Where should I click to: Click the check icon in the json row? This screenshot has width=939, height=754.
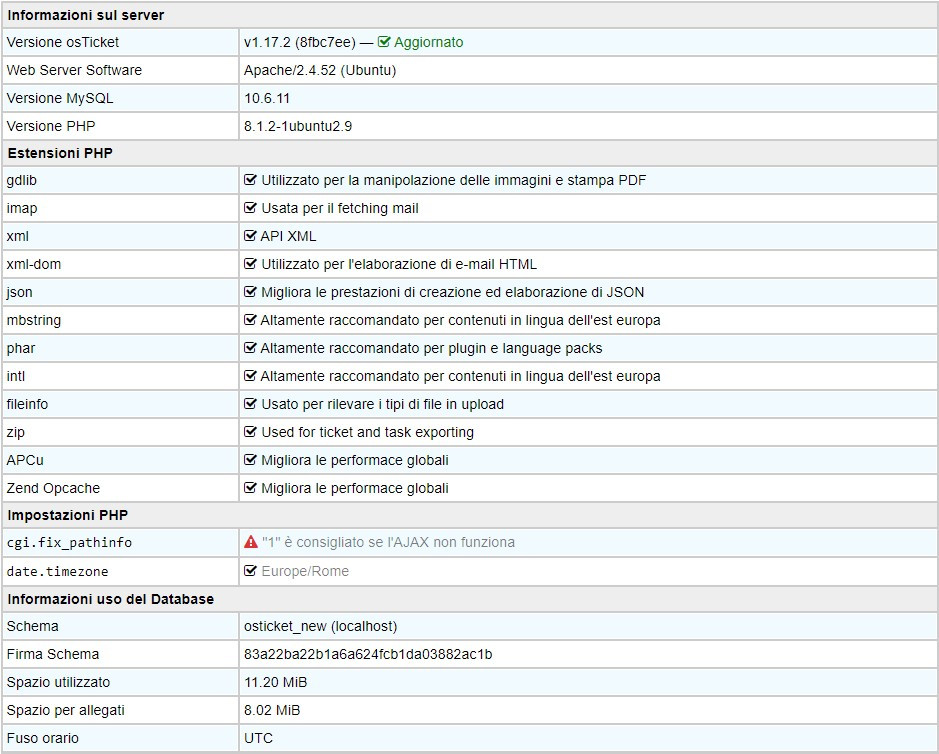click(251, 292)
